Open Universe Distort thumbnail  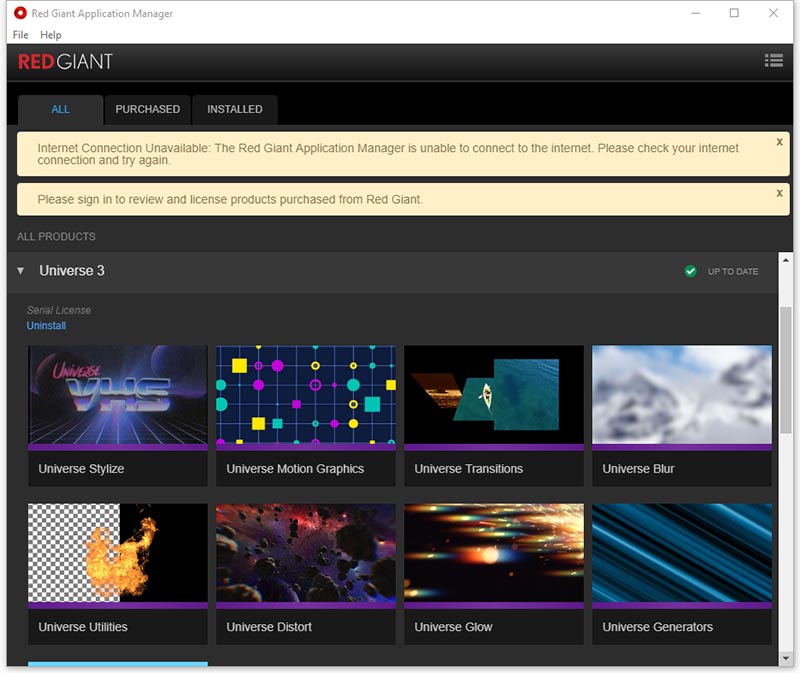coord(306,553)
